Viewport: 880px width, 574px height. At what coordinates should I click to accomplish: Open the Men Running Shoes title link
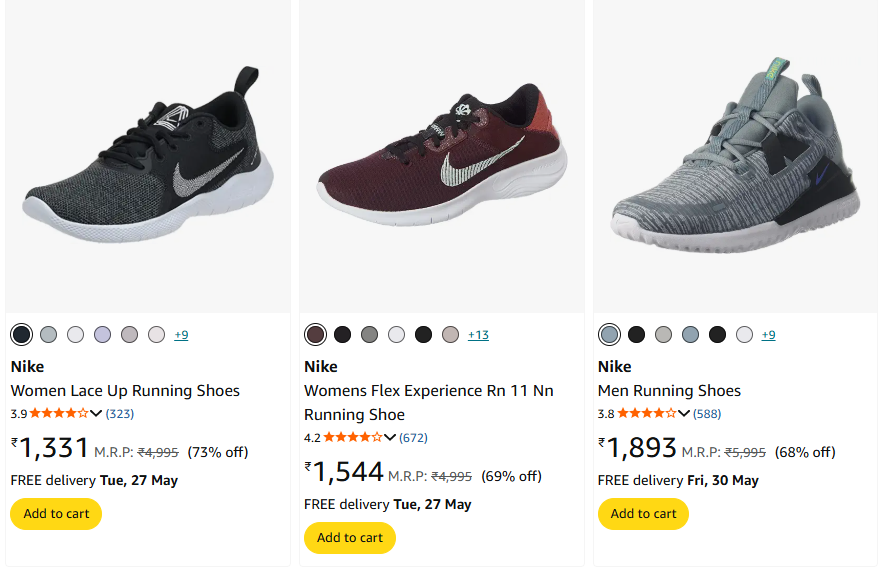tap(669, 391)
